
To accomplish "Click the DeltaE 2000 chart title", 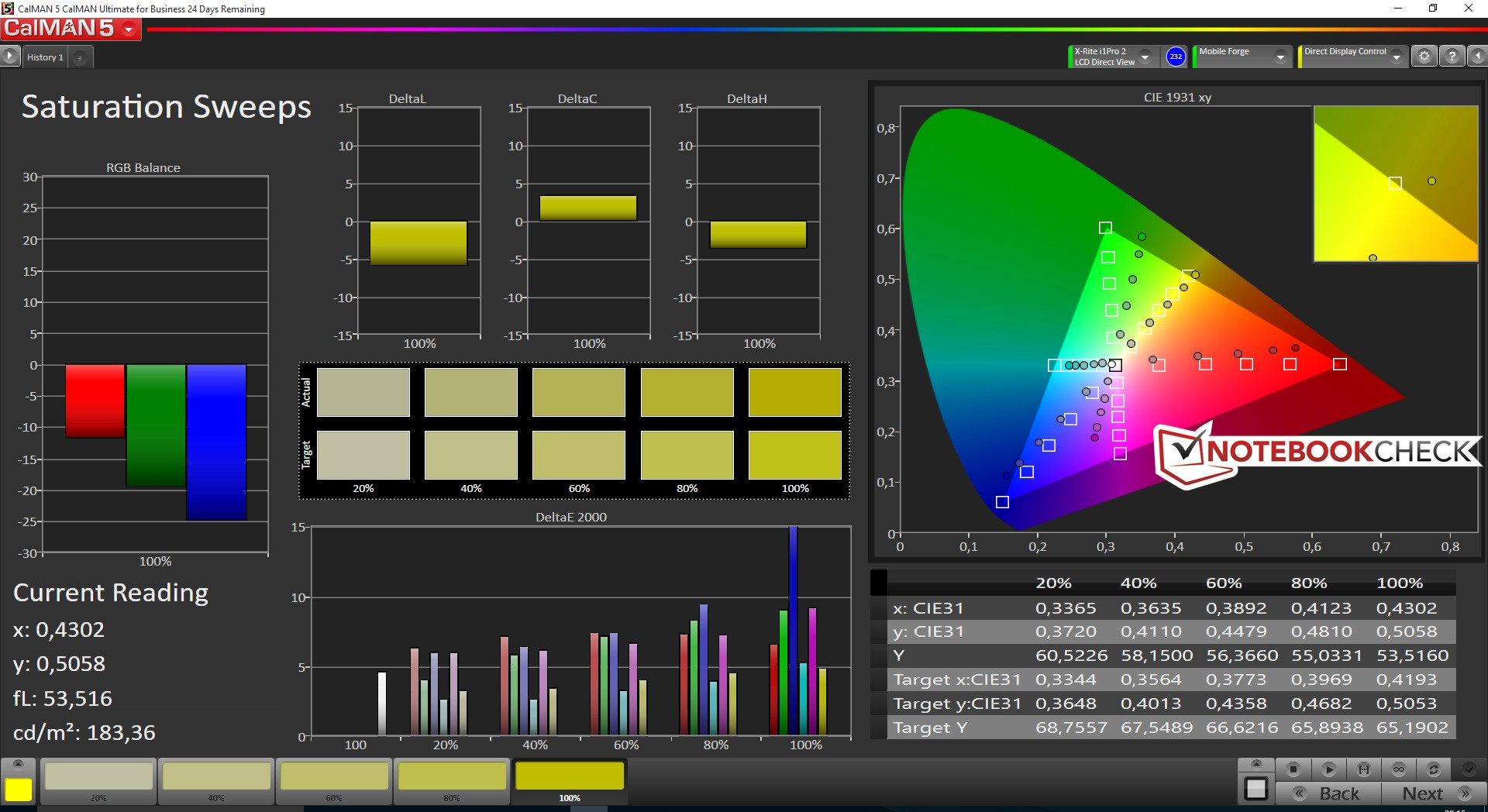I will click(571, 517).
